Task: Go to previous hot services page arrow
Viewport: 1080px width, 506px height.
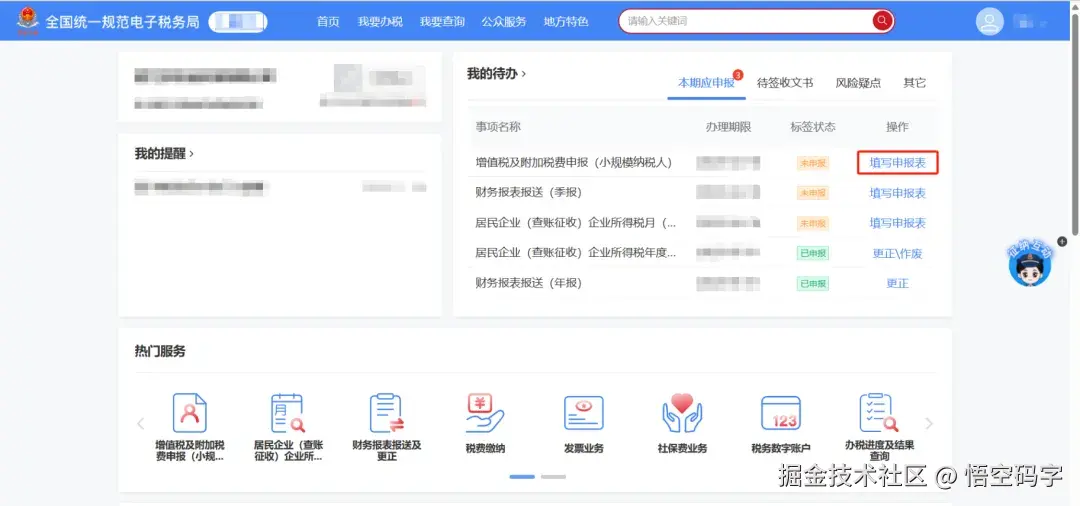Action: (x=141, y=423)
